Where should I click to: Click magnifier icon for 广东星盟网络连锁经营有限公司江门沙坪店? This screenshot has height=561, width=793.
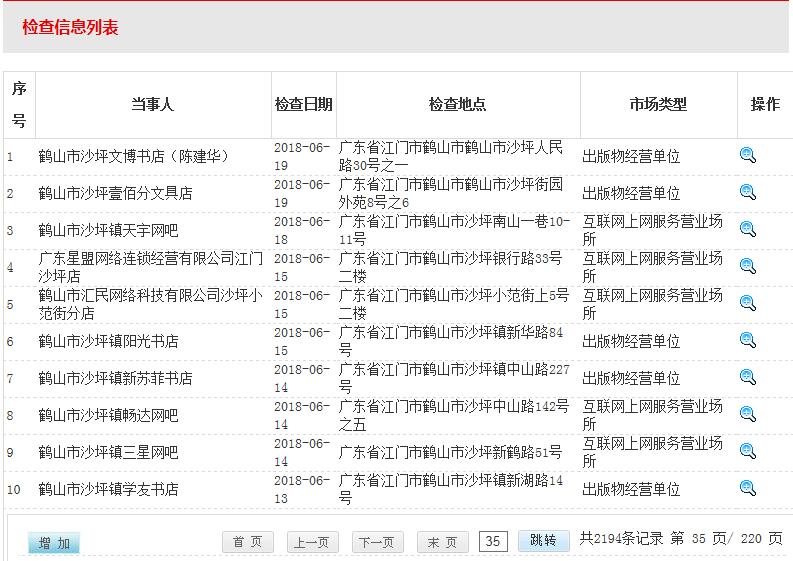[747, 266]
